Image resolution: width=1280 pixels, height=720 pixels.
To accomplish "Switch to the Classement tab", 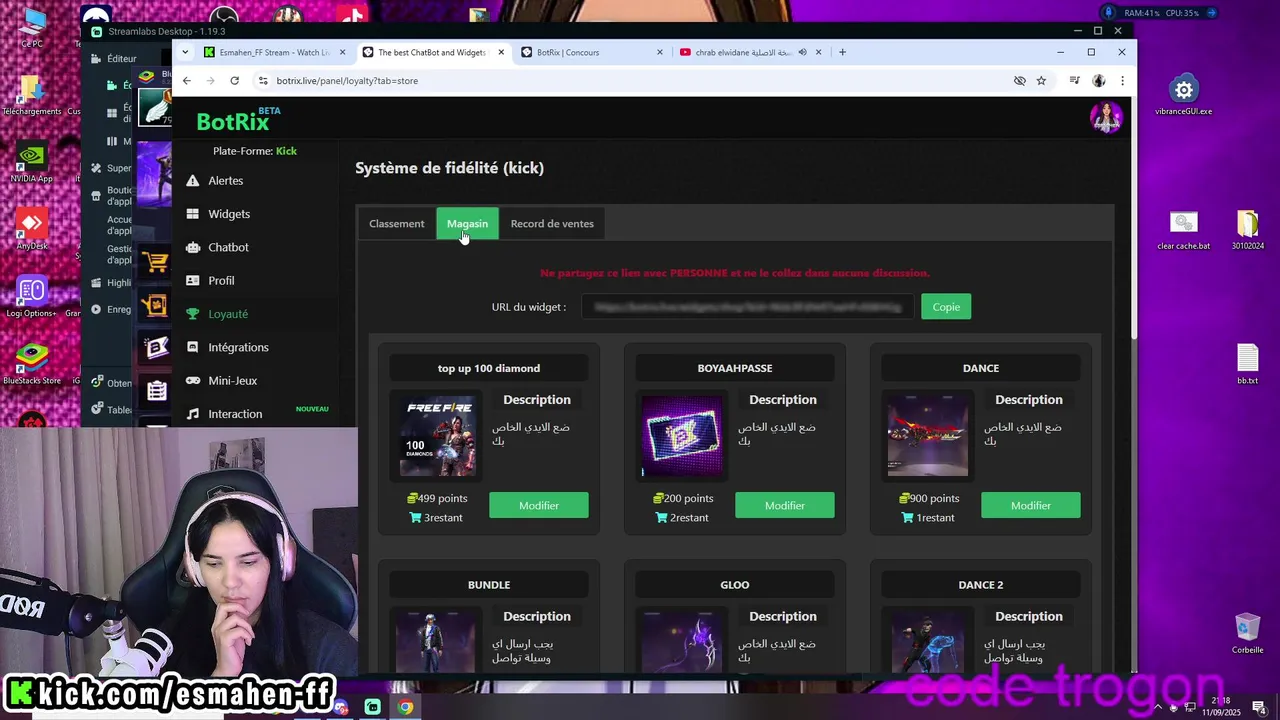I will [396, 224].
